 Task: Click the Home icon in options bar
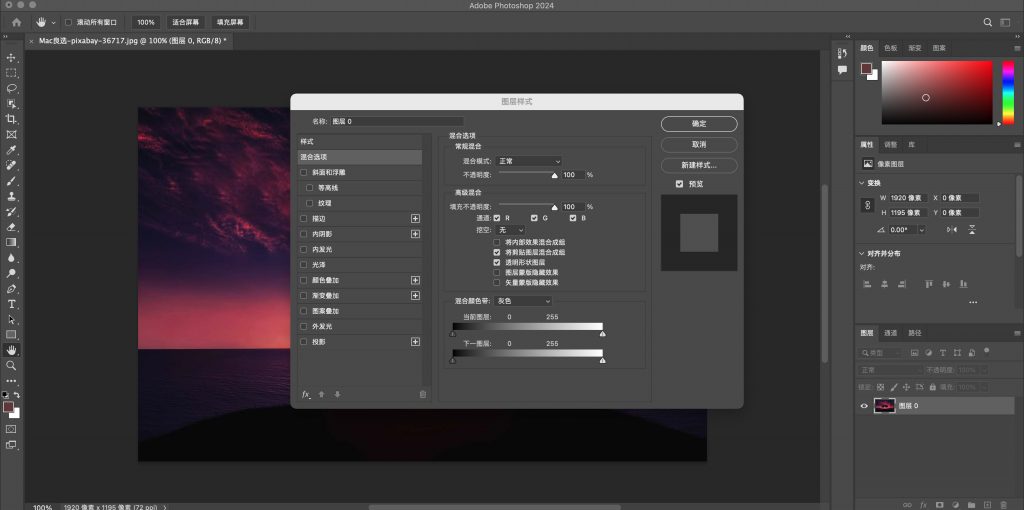coord(16,22)
